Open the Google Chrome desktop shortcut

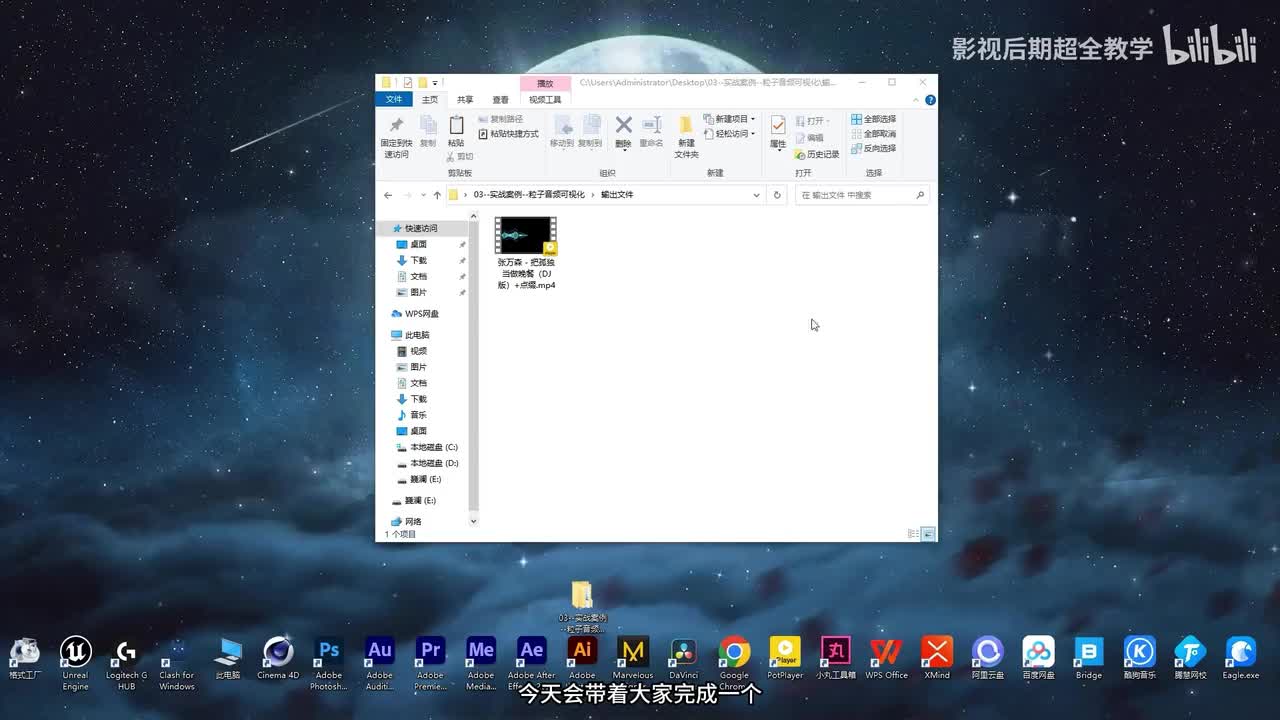click(734, 663)
